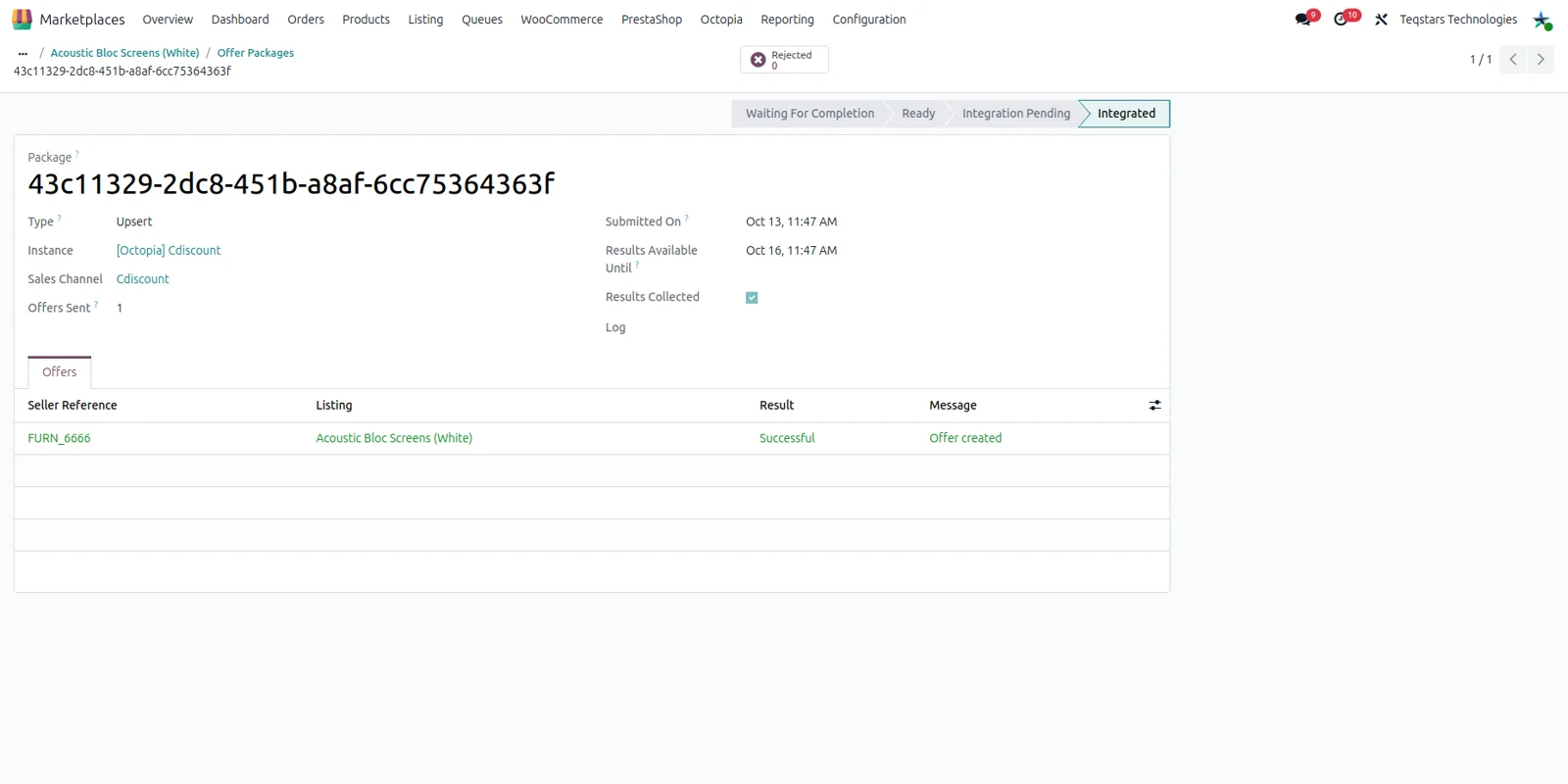Open the FURN_6666 offer row
The height and width of the screenshot is (784, 1568).
coord(59,438)
